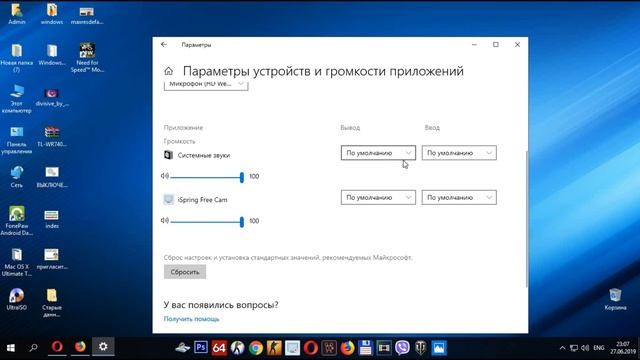Adjust the iSpring Free Cam volume slider
The width and height of the screenshot is (640, 360).
(x=207, y=221)
